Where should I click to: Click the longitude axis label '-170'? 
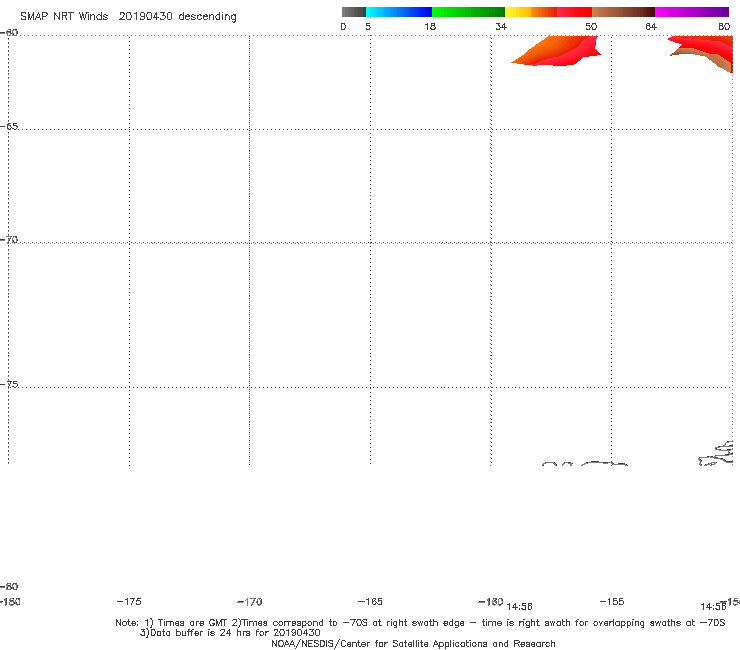pyautogui.click(x=250, y=601)
